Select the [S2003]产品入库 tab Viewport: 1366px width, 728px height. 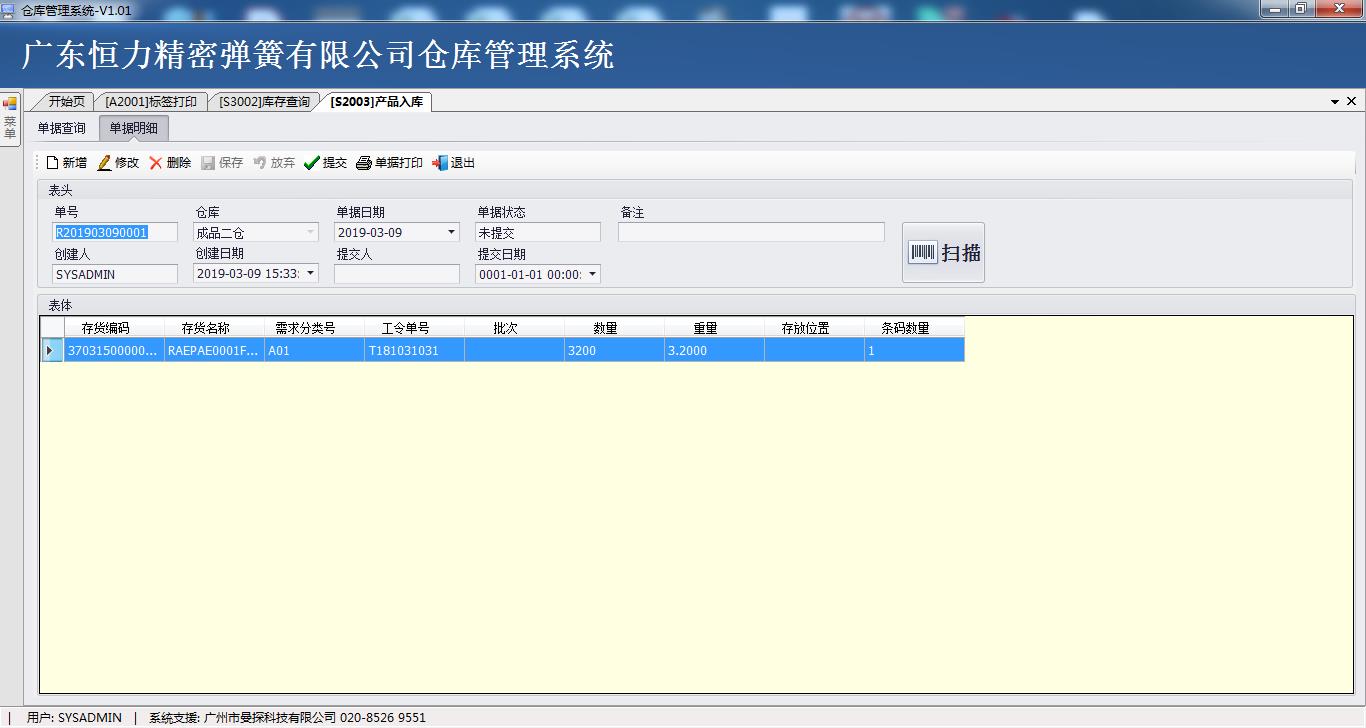coord(377,101)
